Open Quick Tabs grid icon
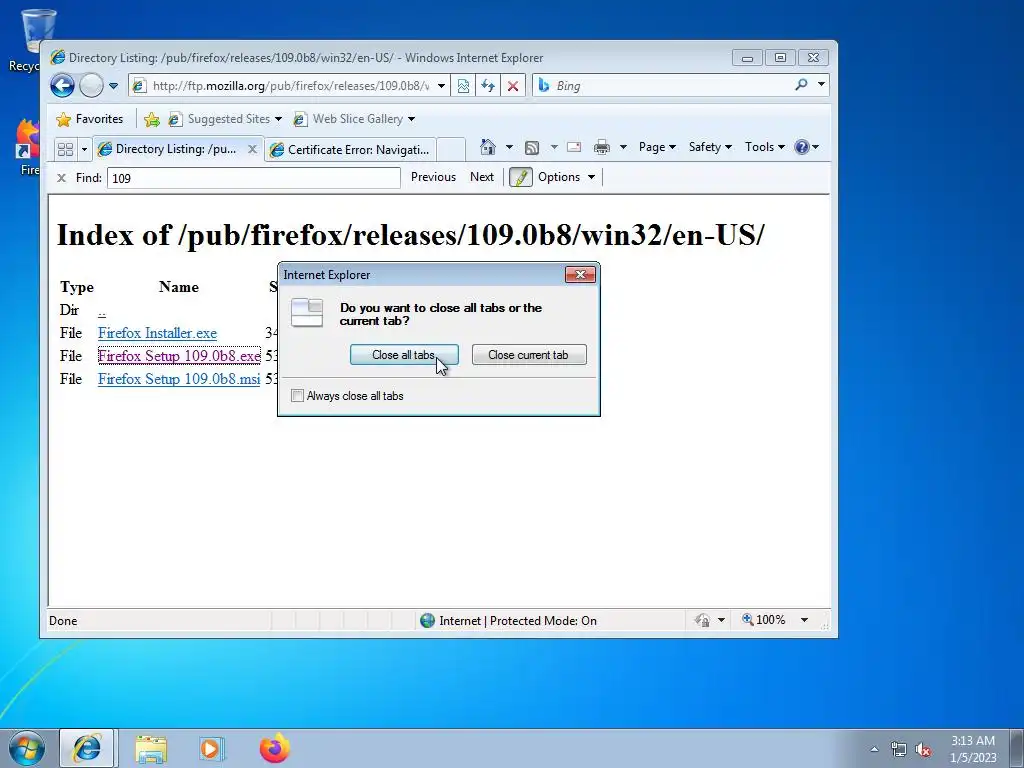The width and height of the screenshot is (1024, 768). (65, 150)
